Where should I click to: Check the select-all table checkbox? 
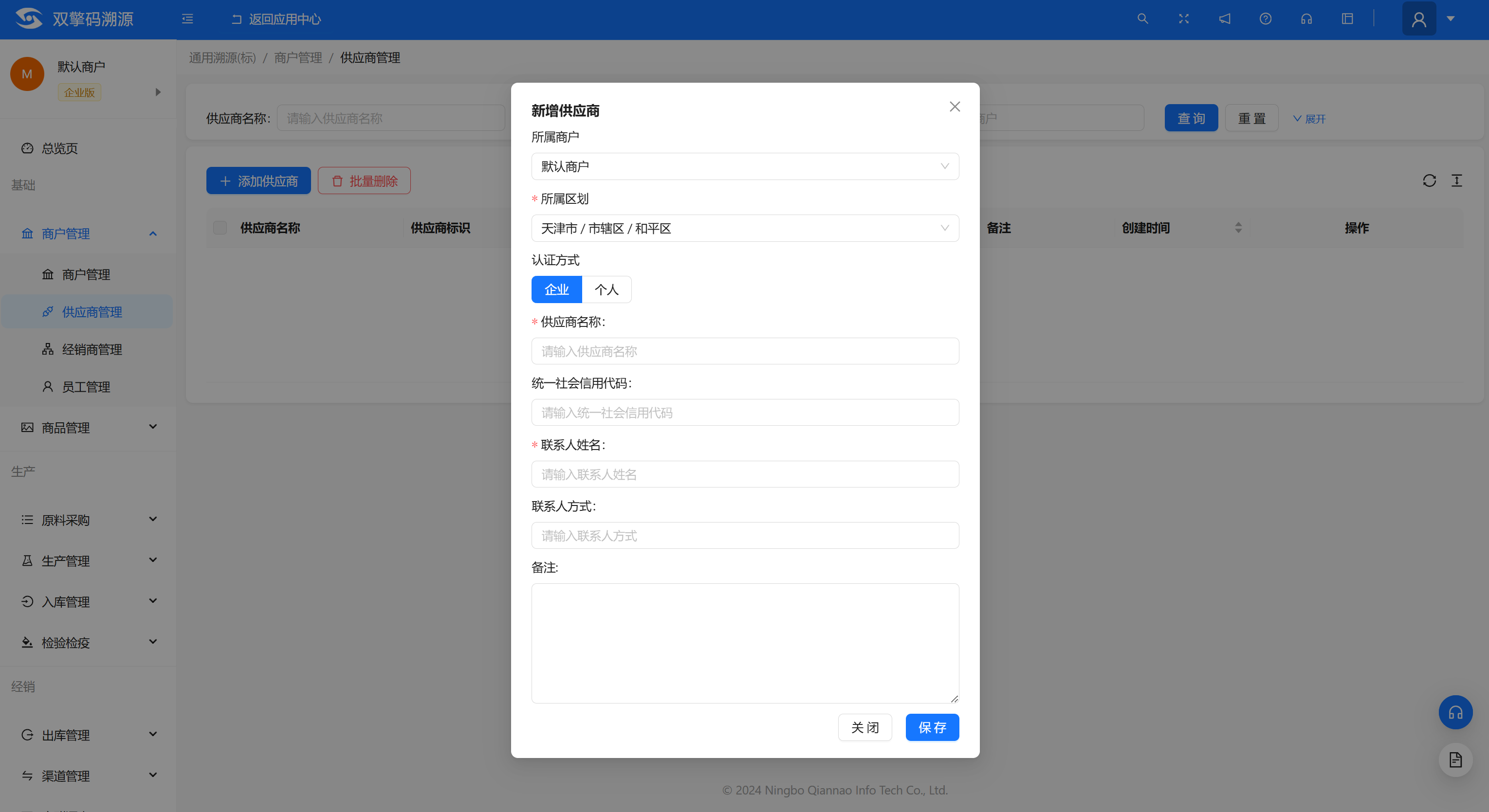coord(220,228)
